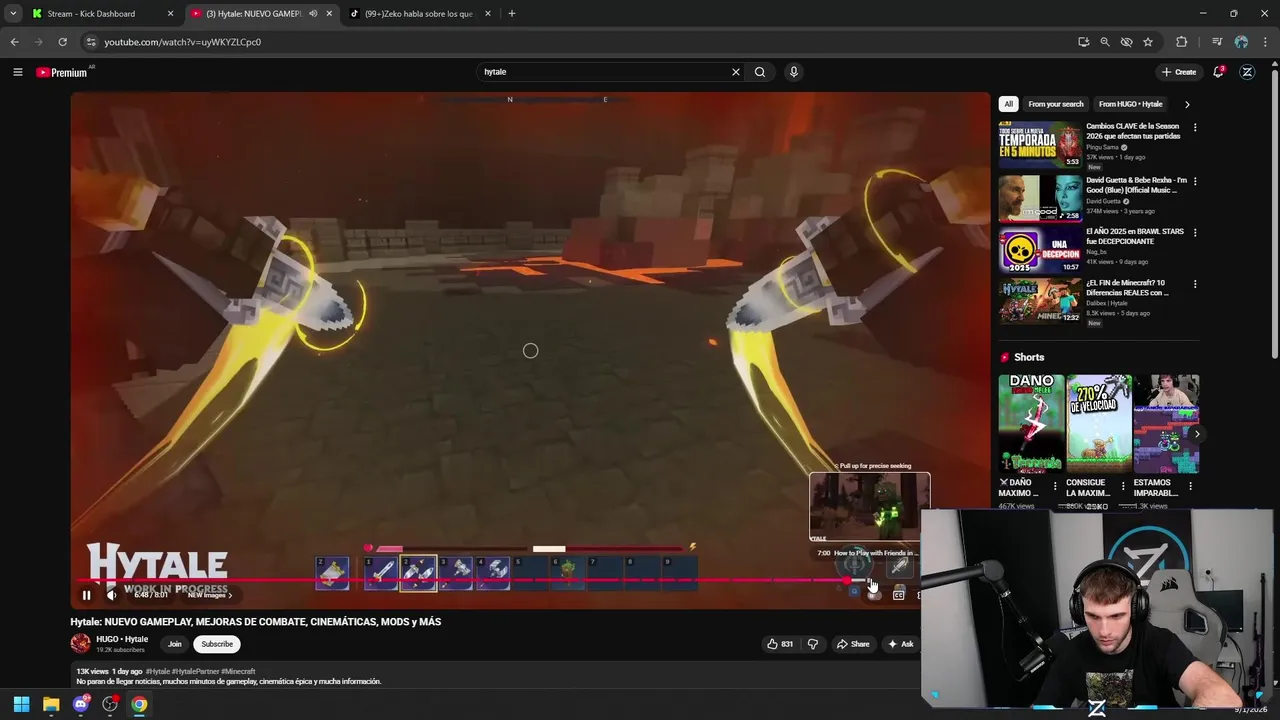
Task: Open the YouTube hamburger guide menu
Action: [x=17, y=72]
